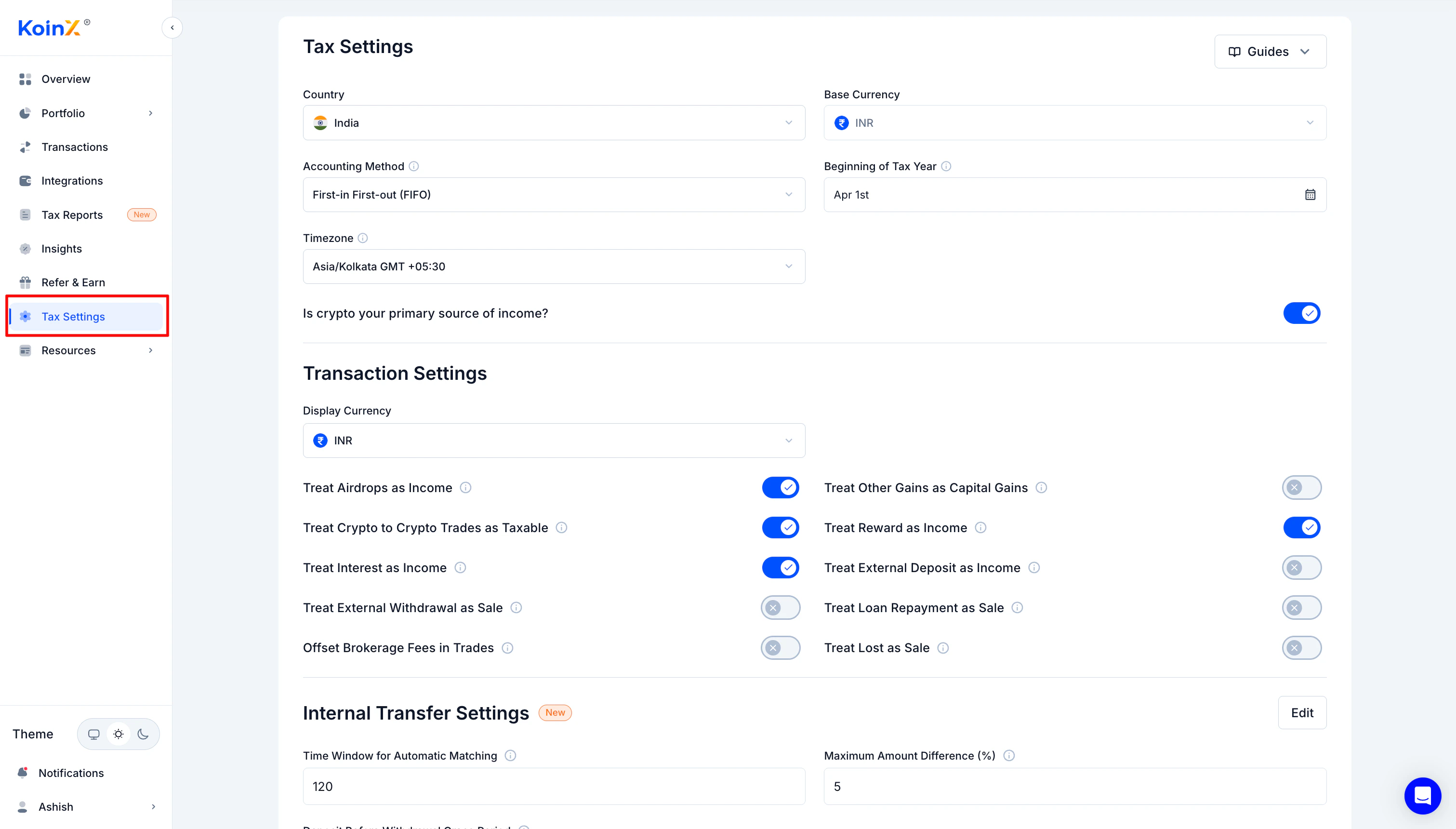Image resolution: width=1456 pixels, height=829 pixels.
Task: Collapse the sidebar with the arrow button
Action: pos(172,27)
